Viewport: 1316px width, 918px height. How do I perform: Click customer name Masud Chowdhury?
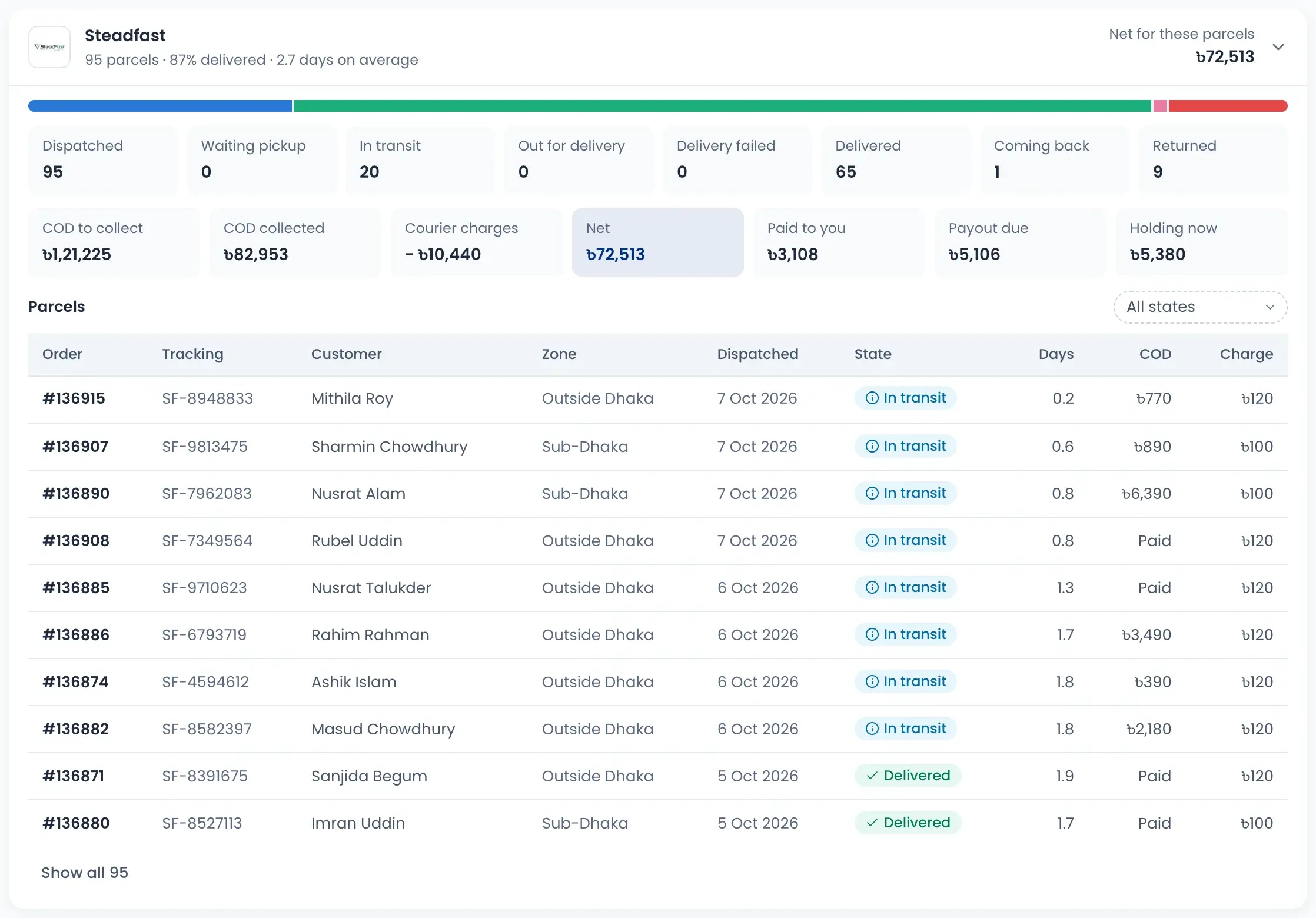tap(383, 729)
